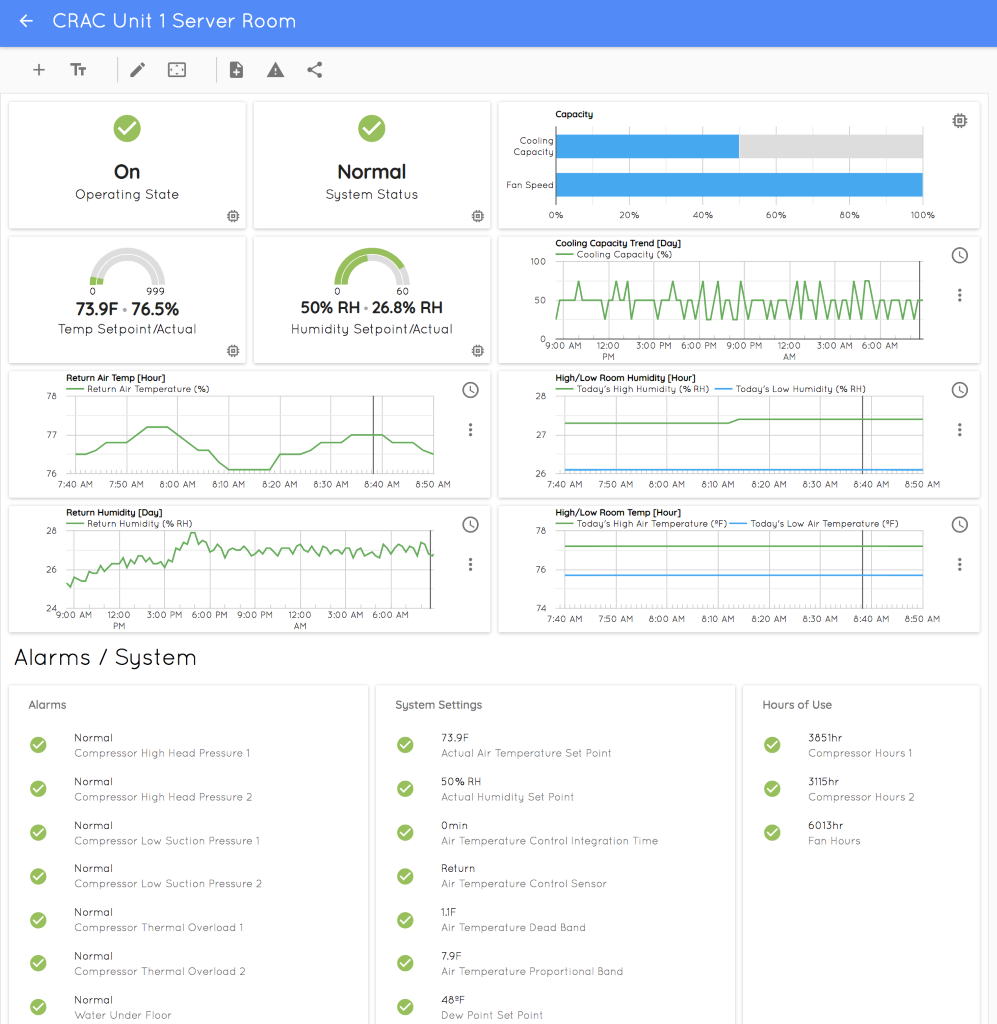
Task: Click chip icon on Operating State card
Action: coord(233,216)
